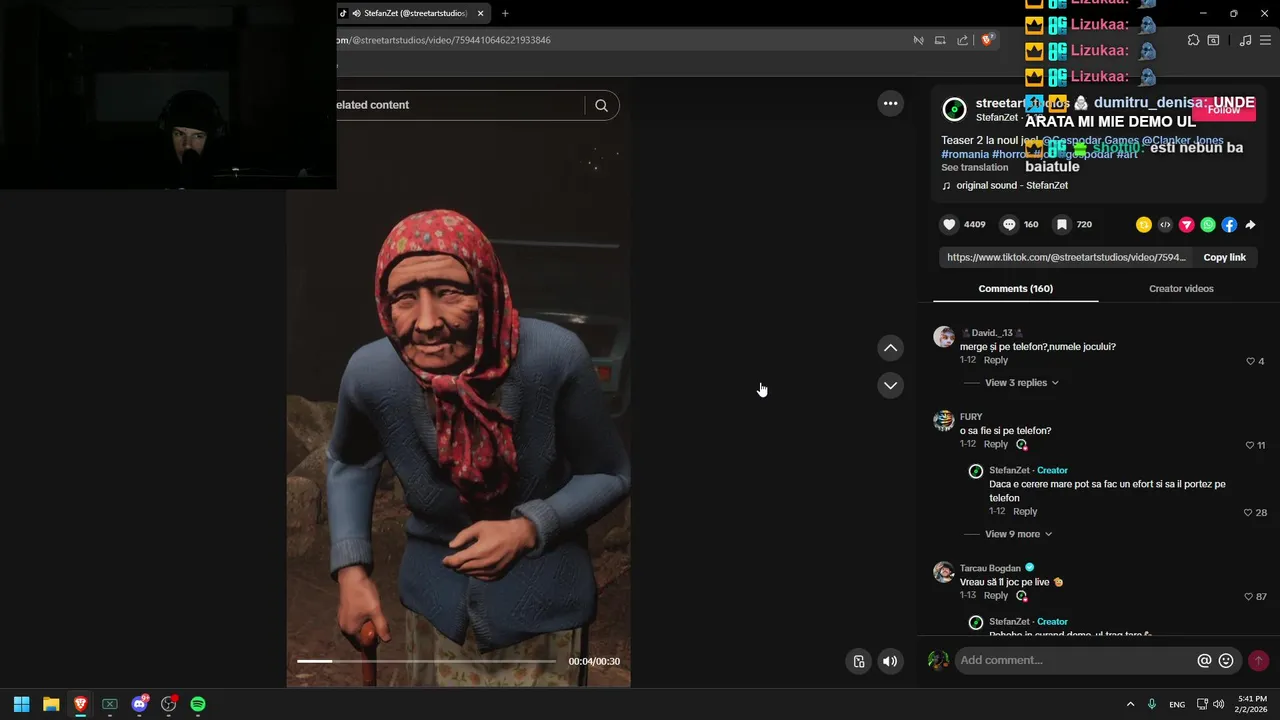
Task: Open File Explorer from the taskbar
Action: coord(51,704)
